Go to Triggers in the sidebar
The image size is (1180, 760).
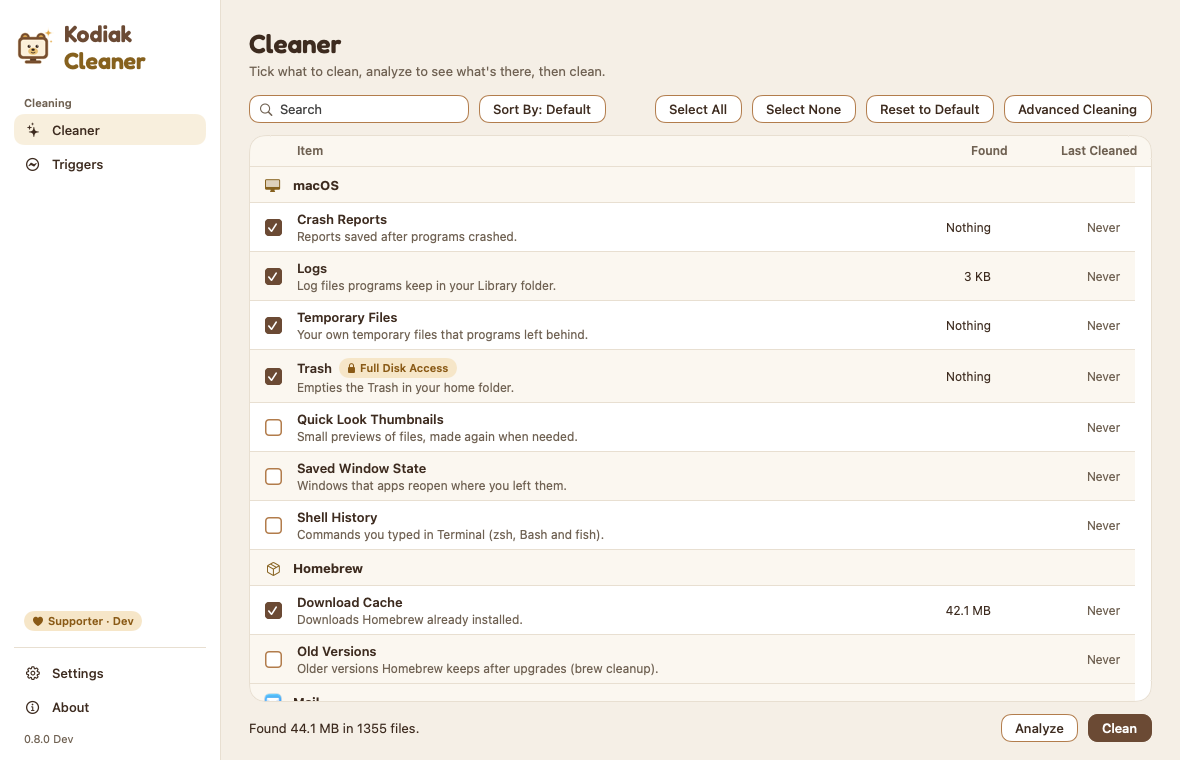coord(110,164)
